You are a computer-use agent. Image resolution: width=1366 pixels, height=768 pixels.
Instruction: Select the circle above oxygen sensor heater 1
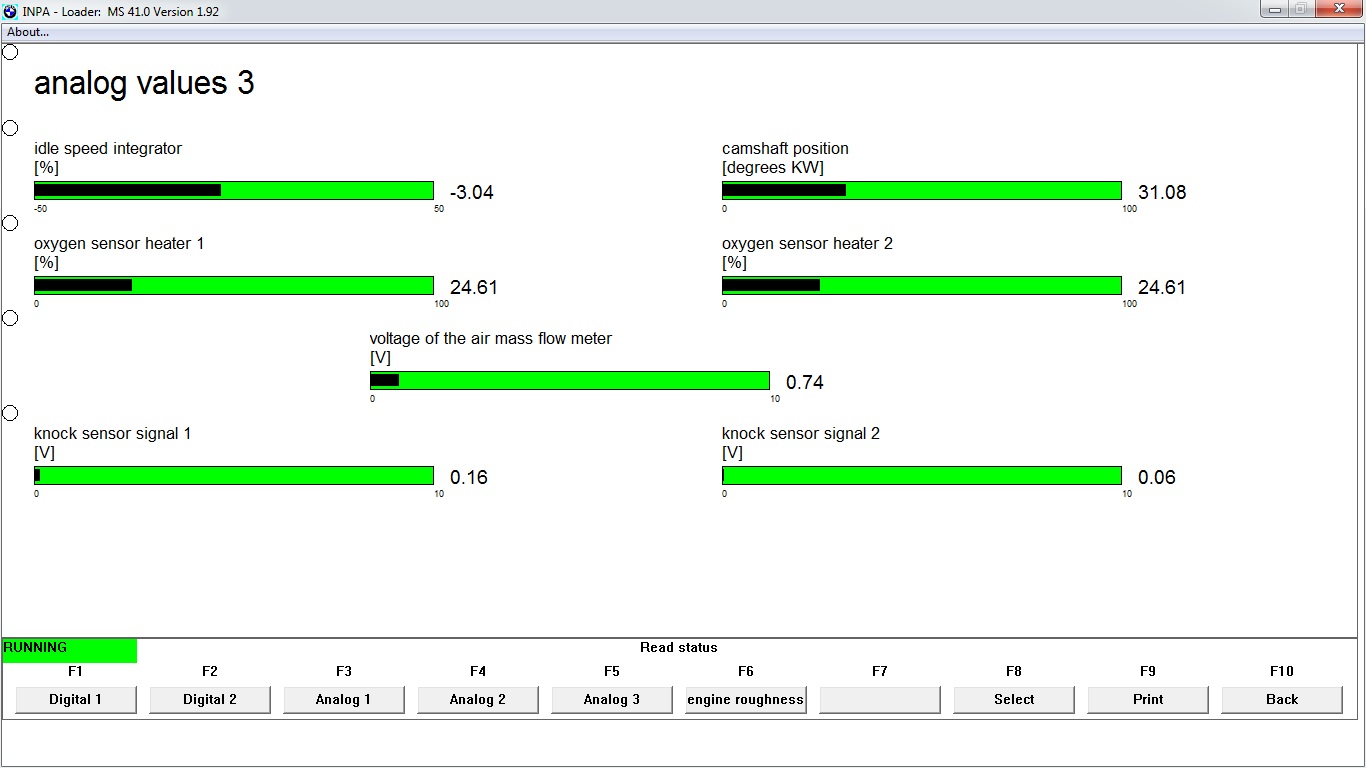[x=10, y=223]
